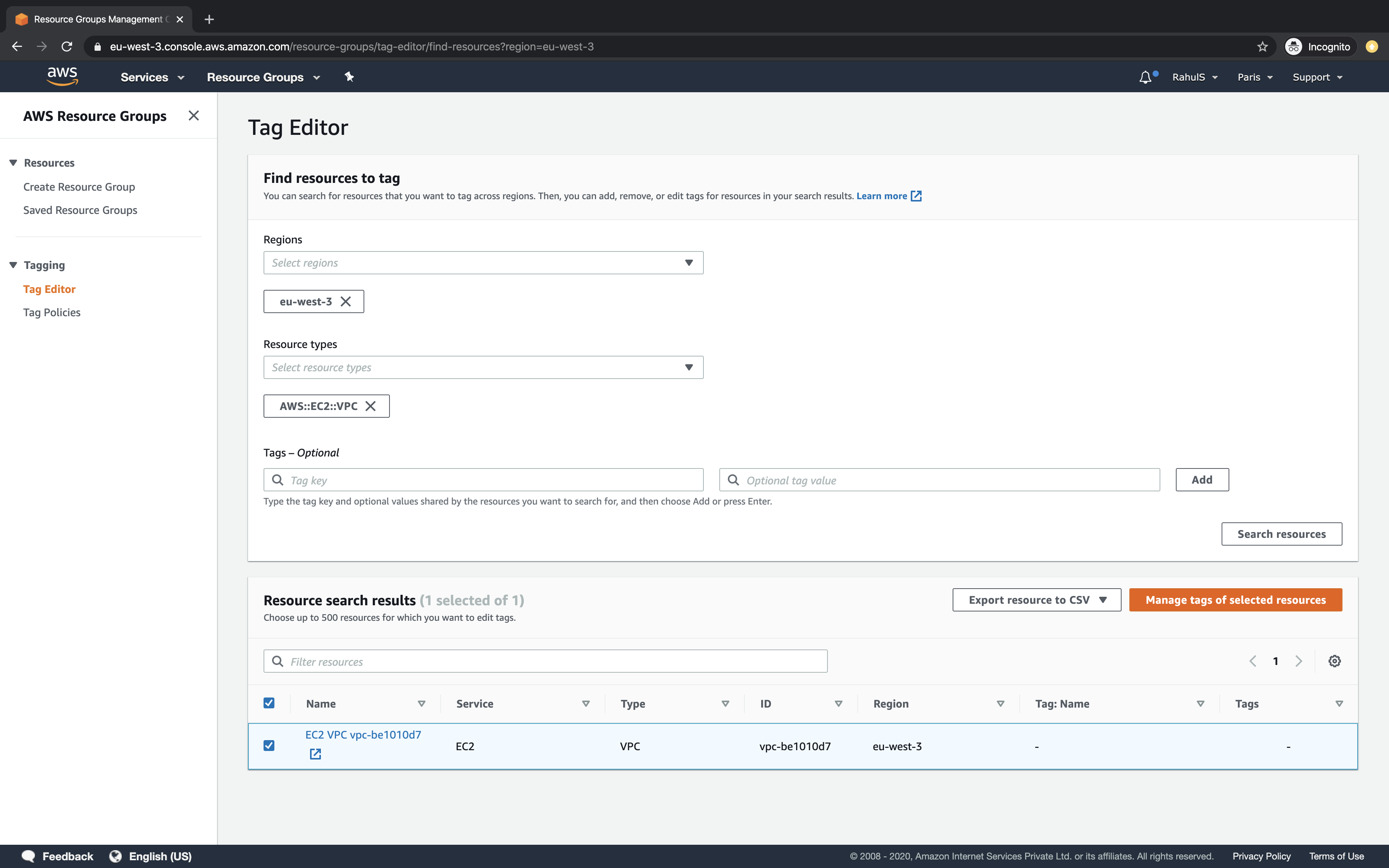The height and width of the screenshot is (868, 1389).
Task: Click inside the Filter resources field
Action: pos(545,661)
